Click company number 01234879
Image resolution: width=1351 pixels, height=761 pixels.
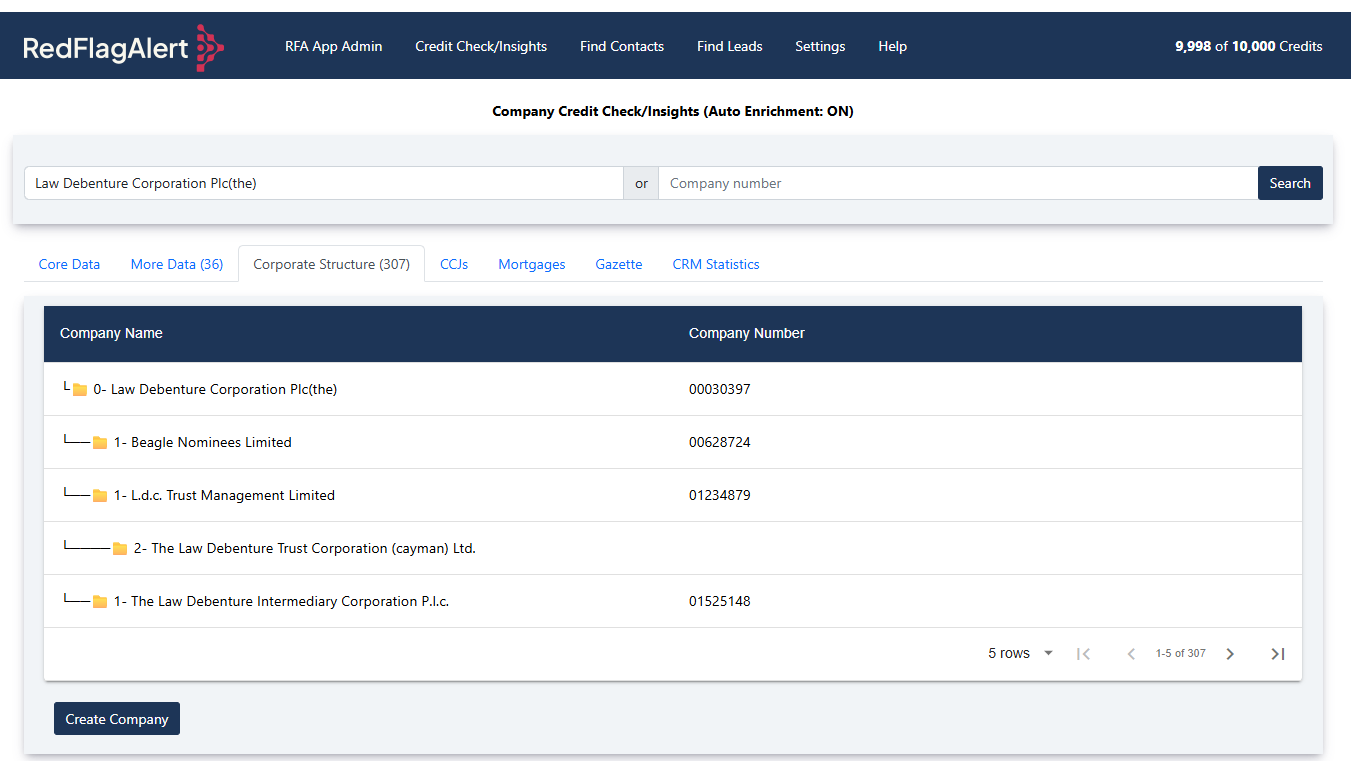[720, 496]
